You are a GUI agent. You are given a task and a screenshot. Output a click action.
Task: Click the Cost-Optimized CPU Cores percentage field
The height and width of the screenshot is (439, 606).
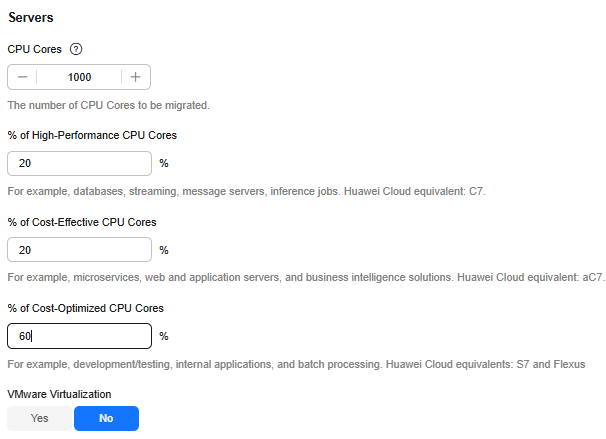click(x=79, y=336)
